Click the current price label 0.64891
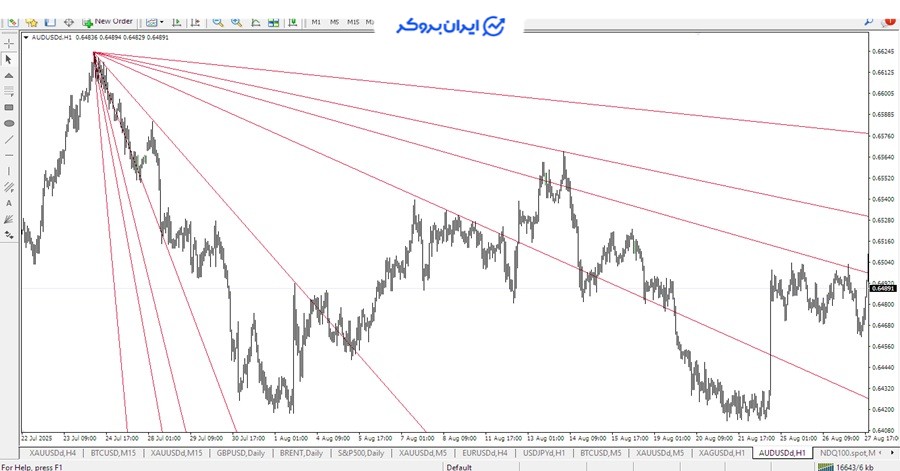The image size is (900, 471). coord(883,289)
